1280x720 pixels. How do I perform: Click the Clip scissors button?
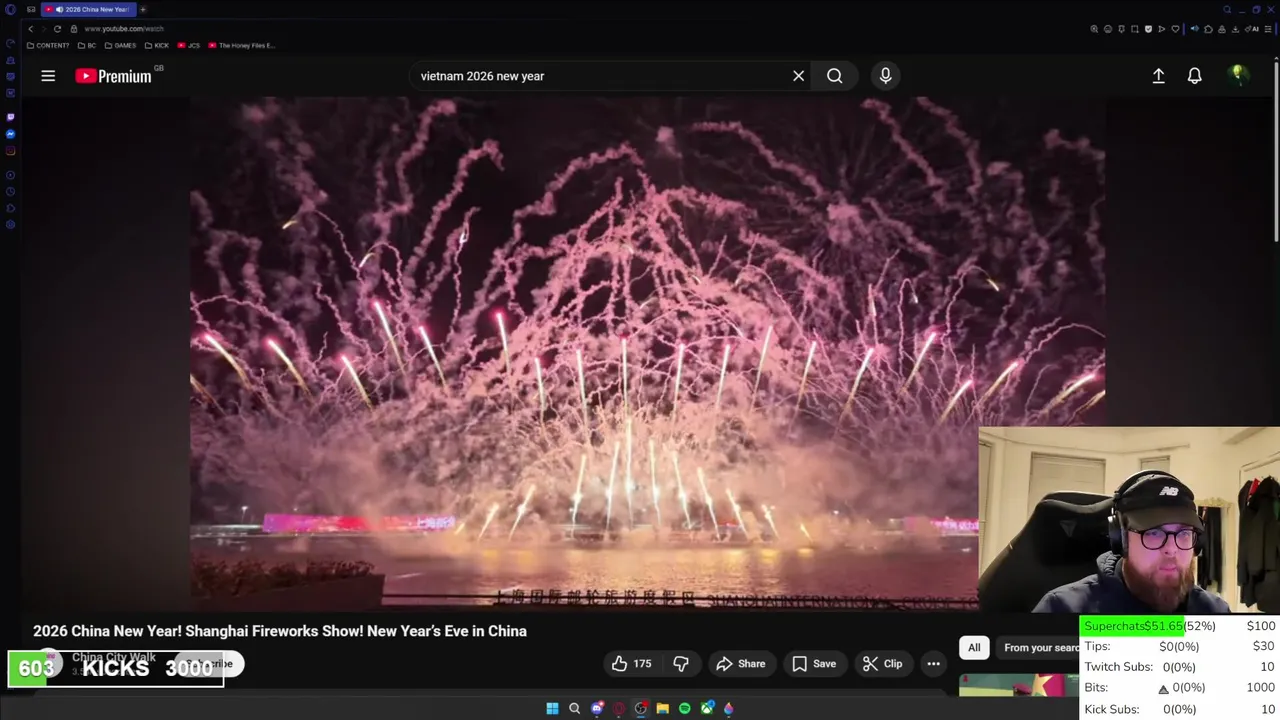click(882, 664)
